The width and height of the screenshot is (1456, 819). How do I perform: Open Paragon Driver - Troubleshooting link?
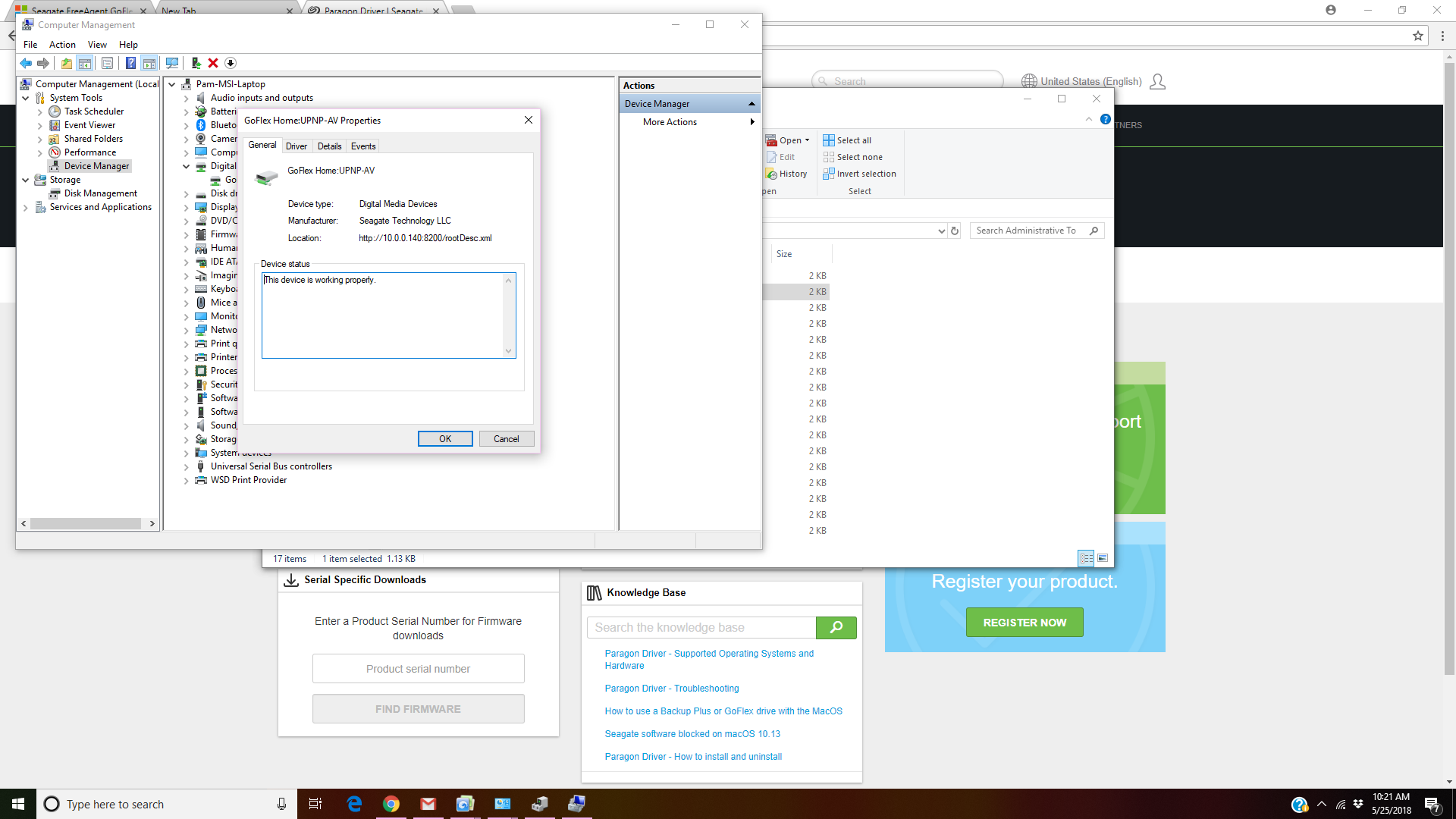[672, 689]
